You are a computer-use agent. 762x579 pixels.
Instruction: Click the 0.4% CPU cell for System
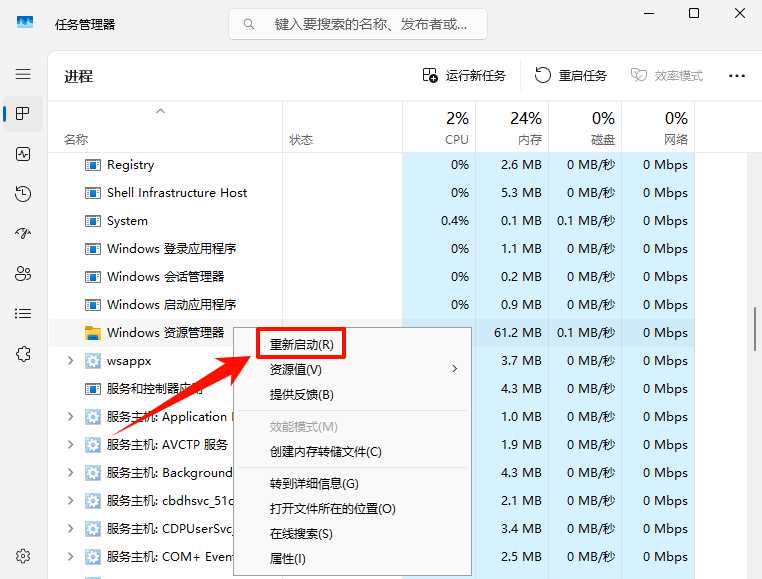tap(439, 221)
